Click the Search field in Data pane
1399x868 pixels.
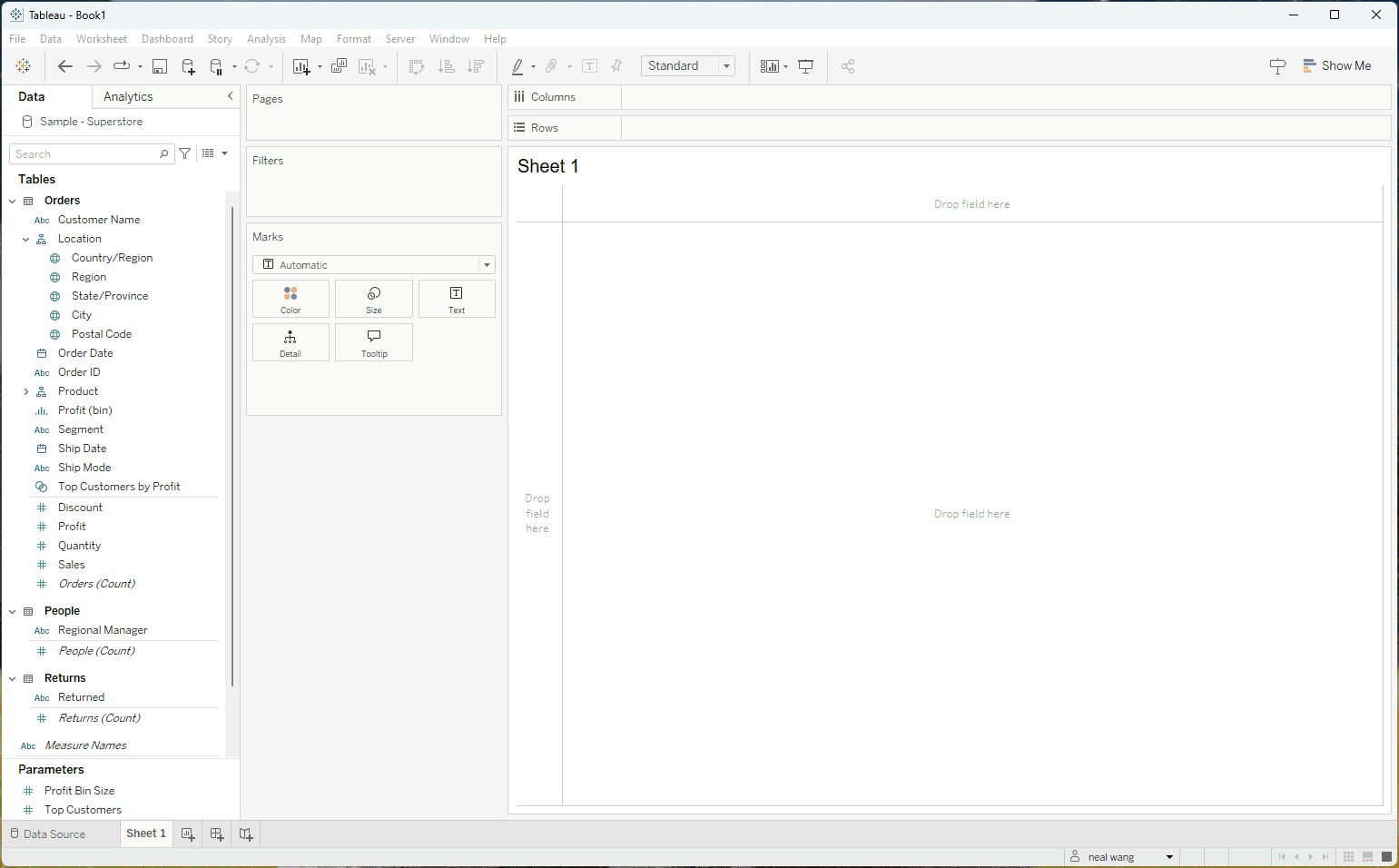click(x=85, y=154)
